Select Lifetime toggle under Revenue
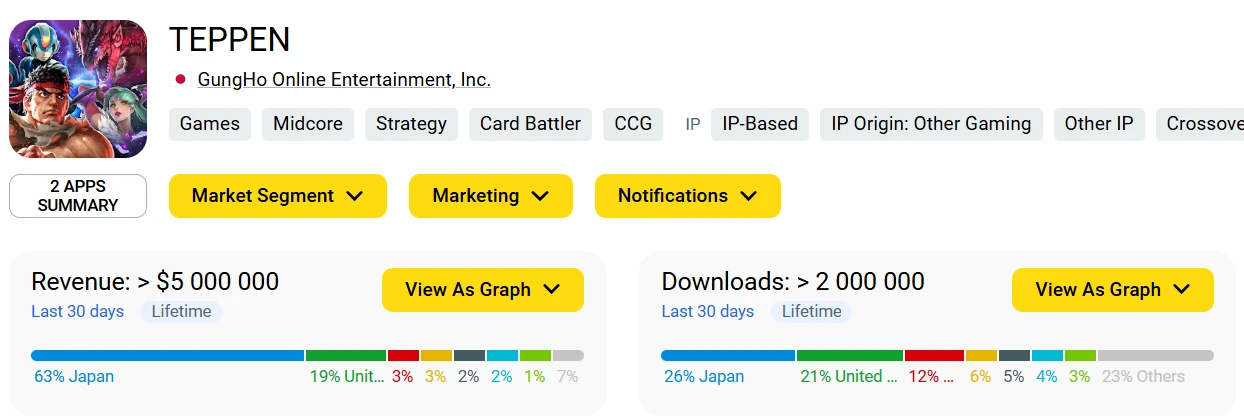 pyautogui.click(x=181, y=312)
